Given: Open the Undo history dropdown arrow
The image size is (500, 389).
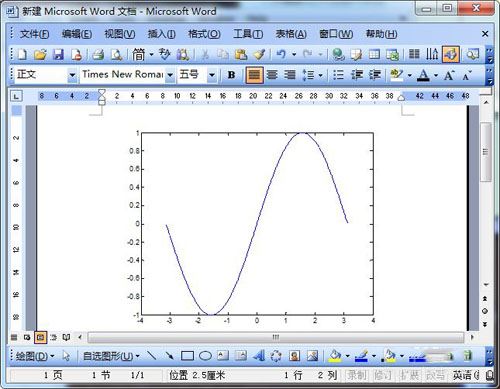Looking at the screenshot, I should [294, 54].
